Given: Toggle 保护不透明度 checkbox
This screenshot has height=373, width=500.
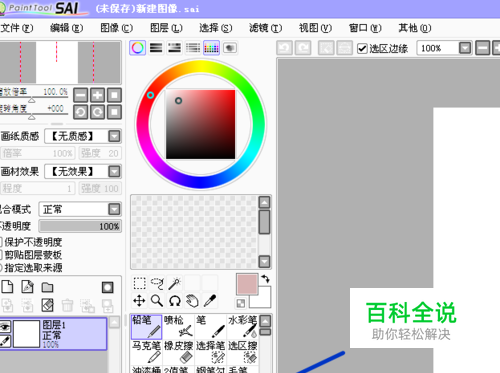Looking at the screenshot, I should tap(1, 242).
